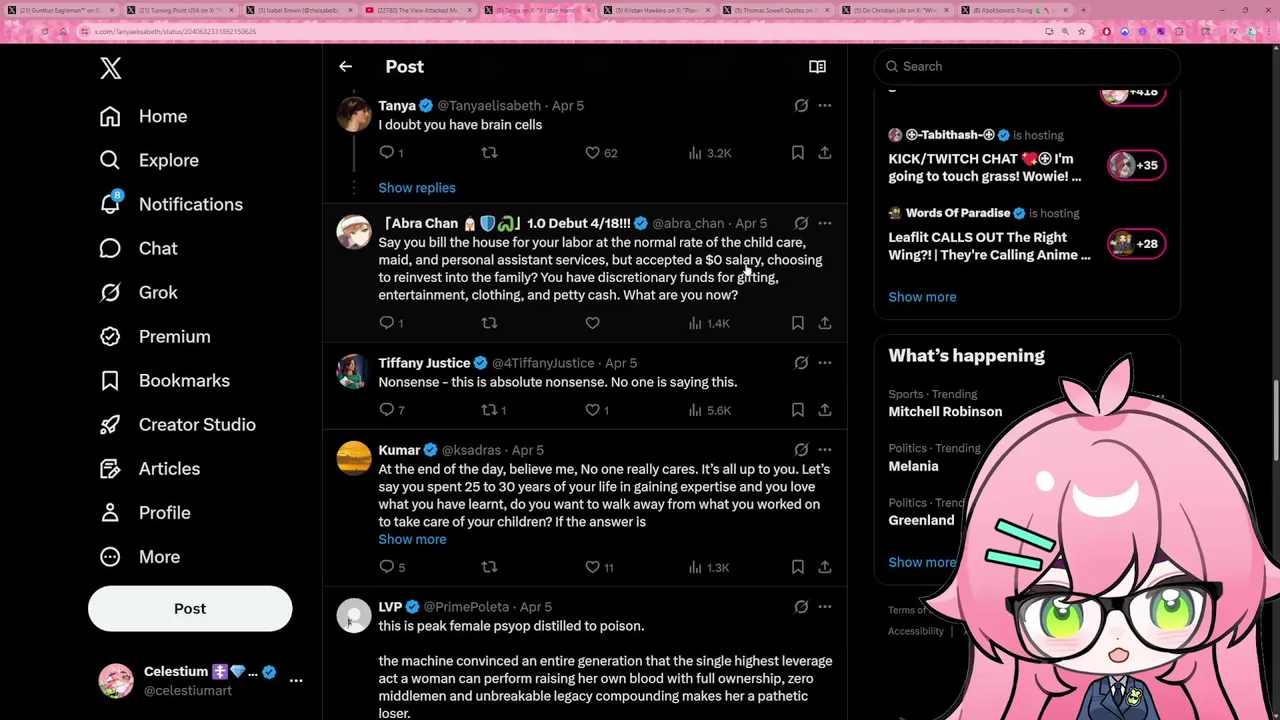The image size is (1280, 720).
Task: Click browser address bar URL
Action: pyautogui.click(x=175, y=31)
